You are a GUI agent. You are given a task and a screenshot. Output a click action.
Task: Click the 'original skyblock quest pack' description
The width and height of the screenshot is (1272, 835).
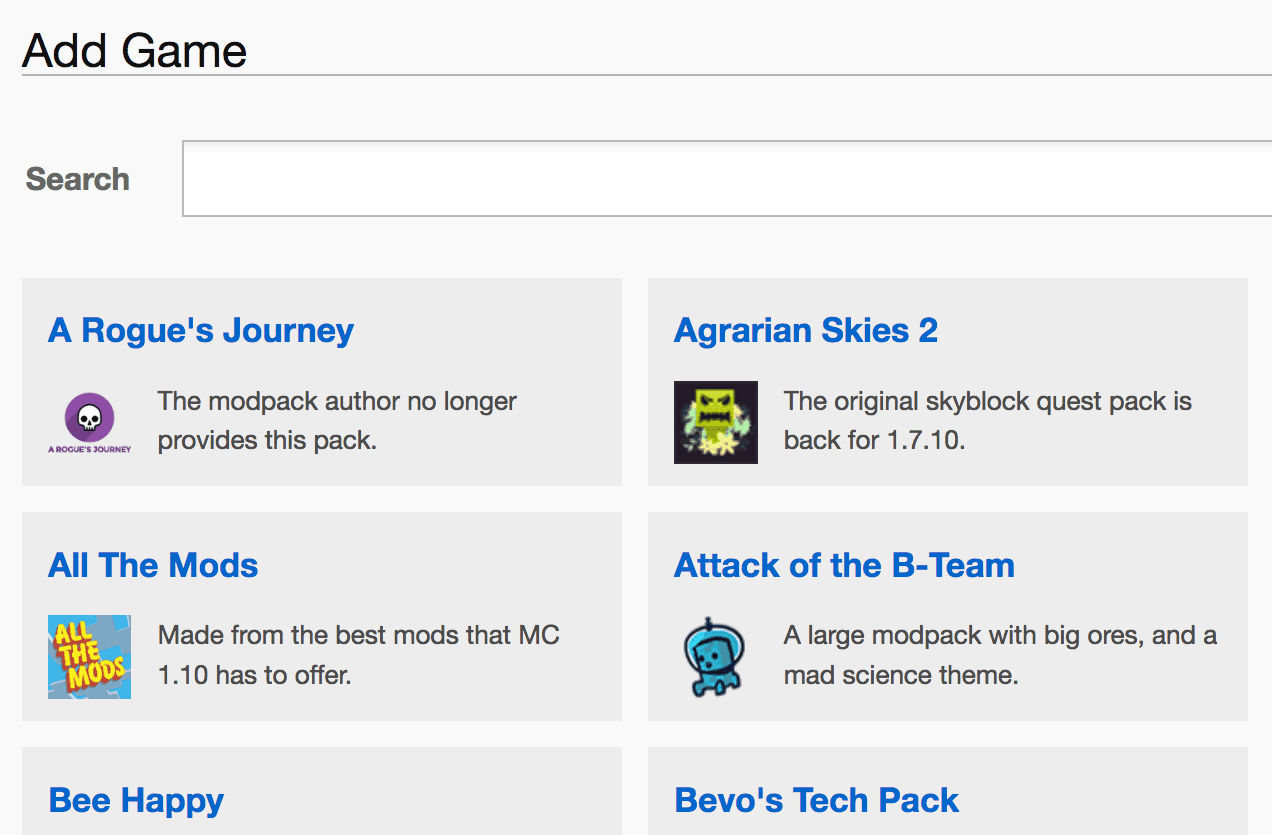click(x=987, y=421)
